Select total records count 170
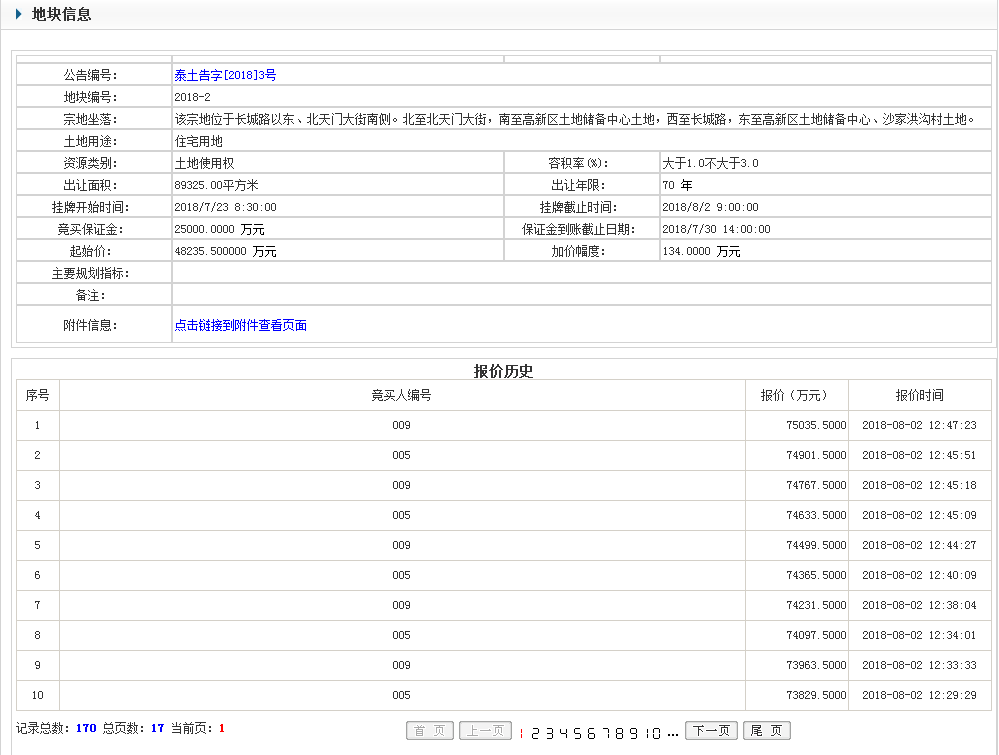Screen dimensions: 999x755 86,728
